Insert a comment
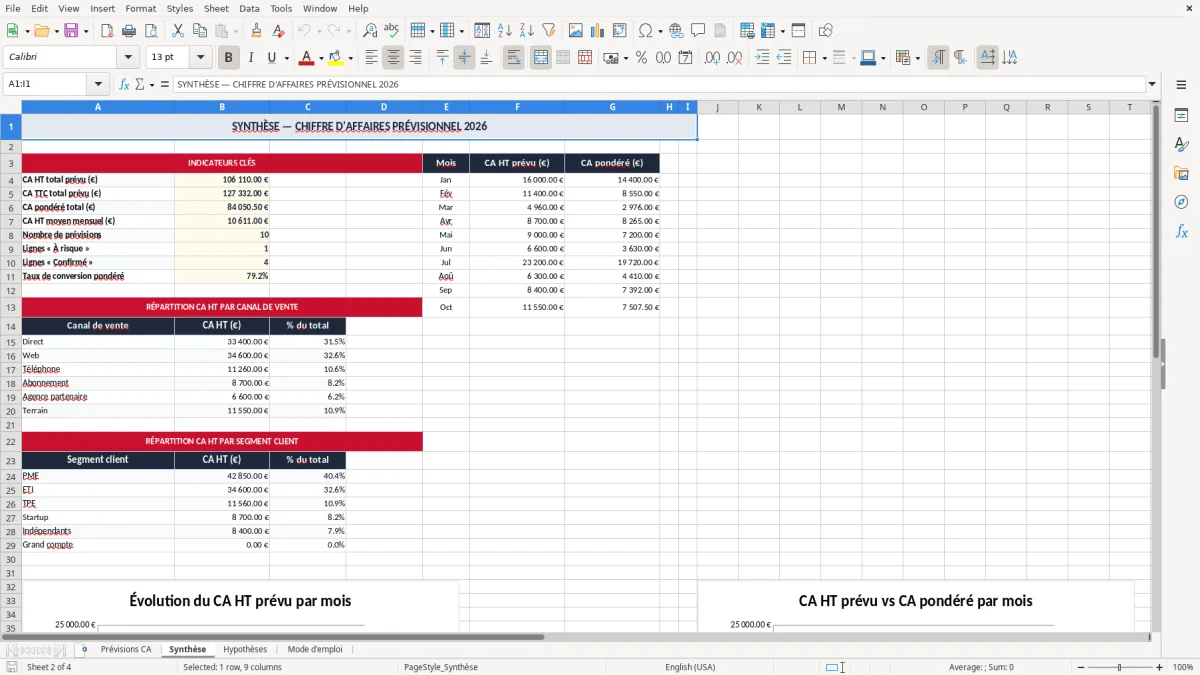This screenshot has width=1200, height=675. tap(699, 31)
